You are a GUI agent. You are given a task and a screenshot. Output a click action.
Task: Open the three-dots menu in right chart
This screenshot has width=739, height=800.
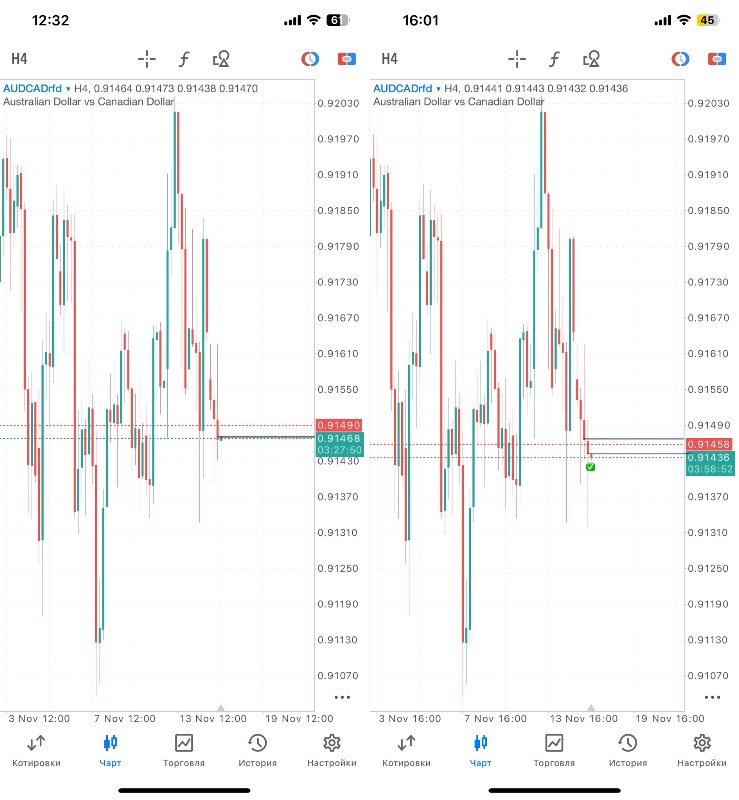point(712,697)
